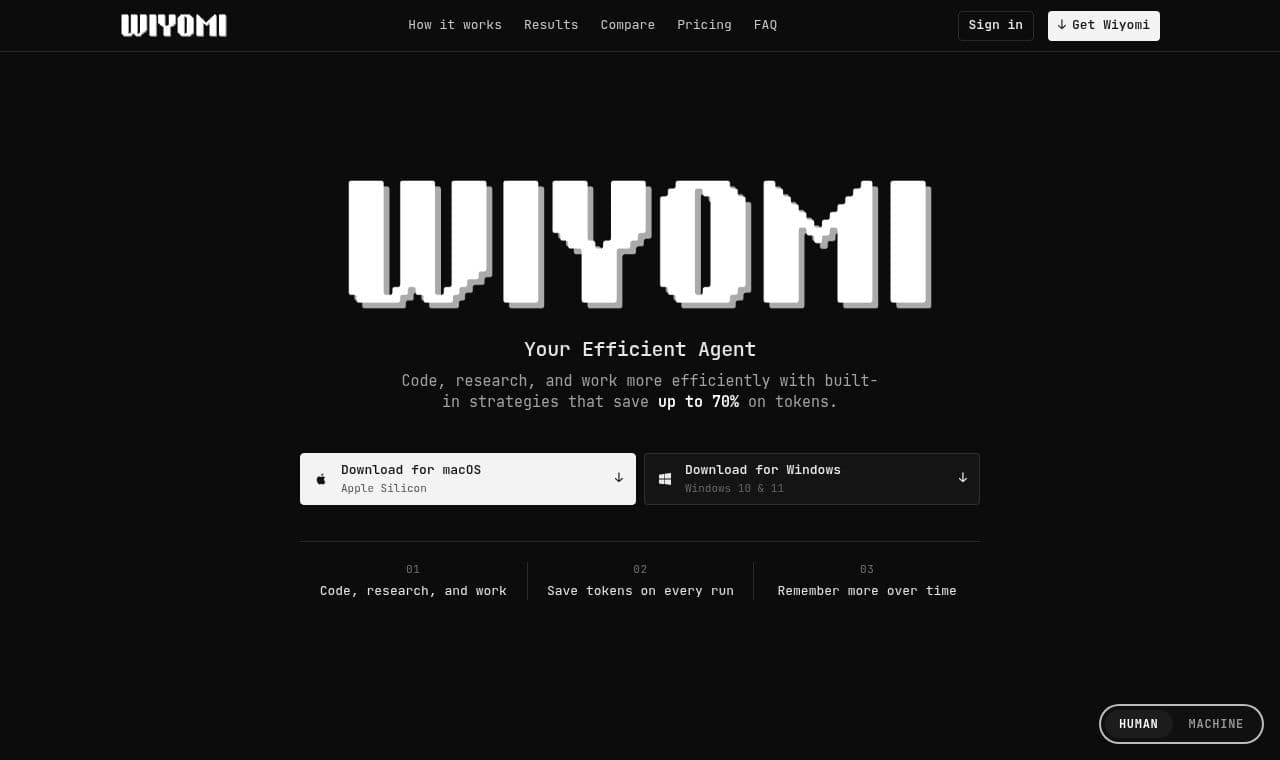Click the down arrow on macOS download button

point(618,478)
